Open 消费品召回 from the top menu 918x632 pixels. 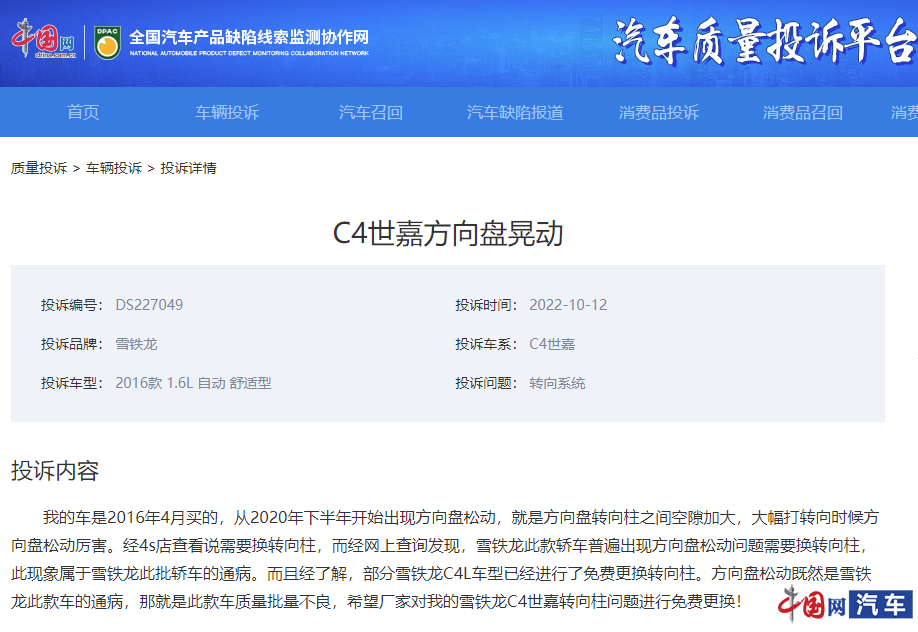pyautogui.click(x=805, y=112)
